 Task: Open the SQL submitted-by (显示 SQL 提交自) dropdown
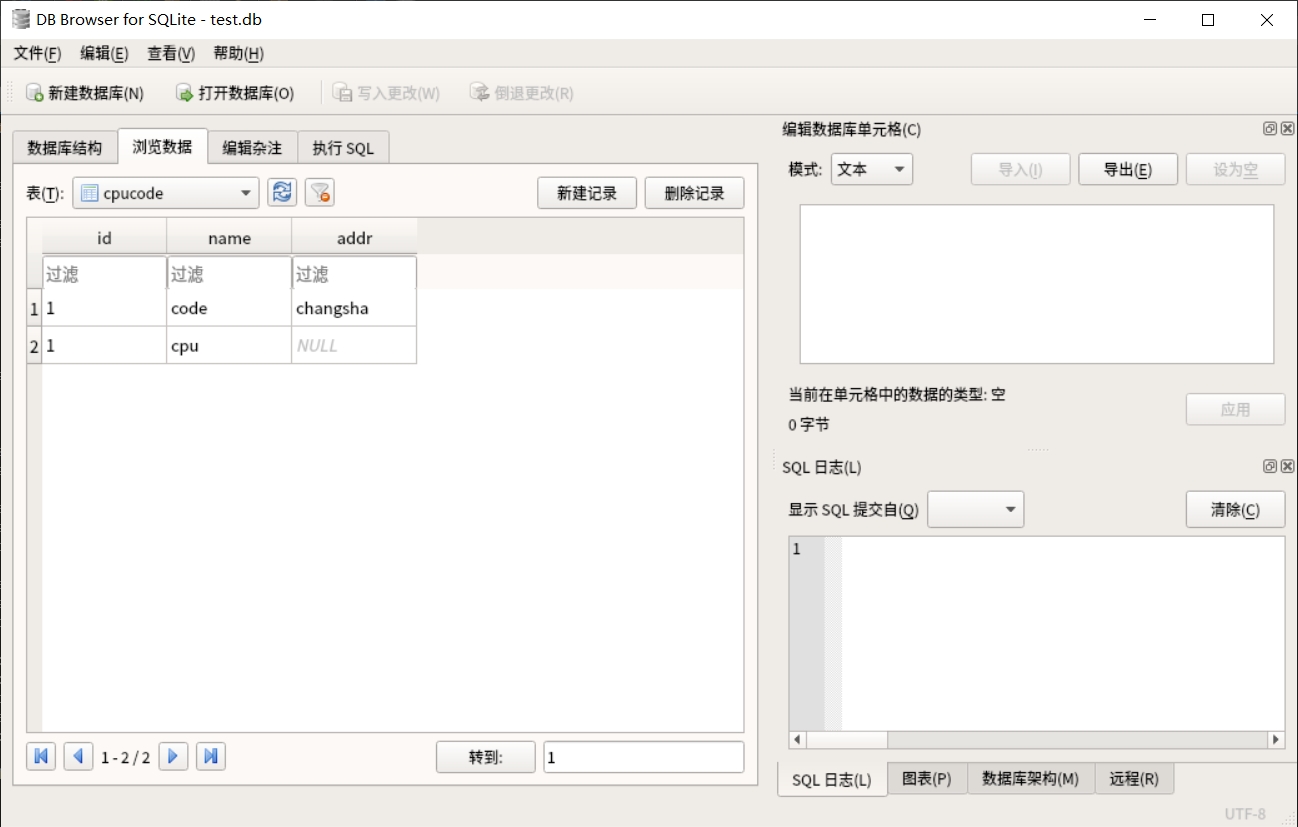click(x=975, y=510)
